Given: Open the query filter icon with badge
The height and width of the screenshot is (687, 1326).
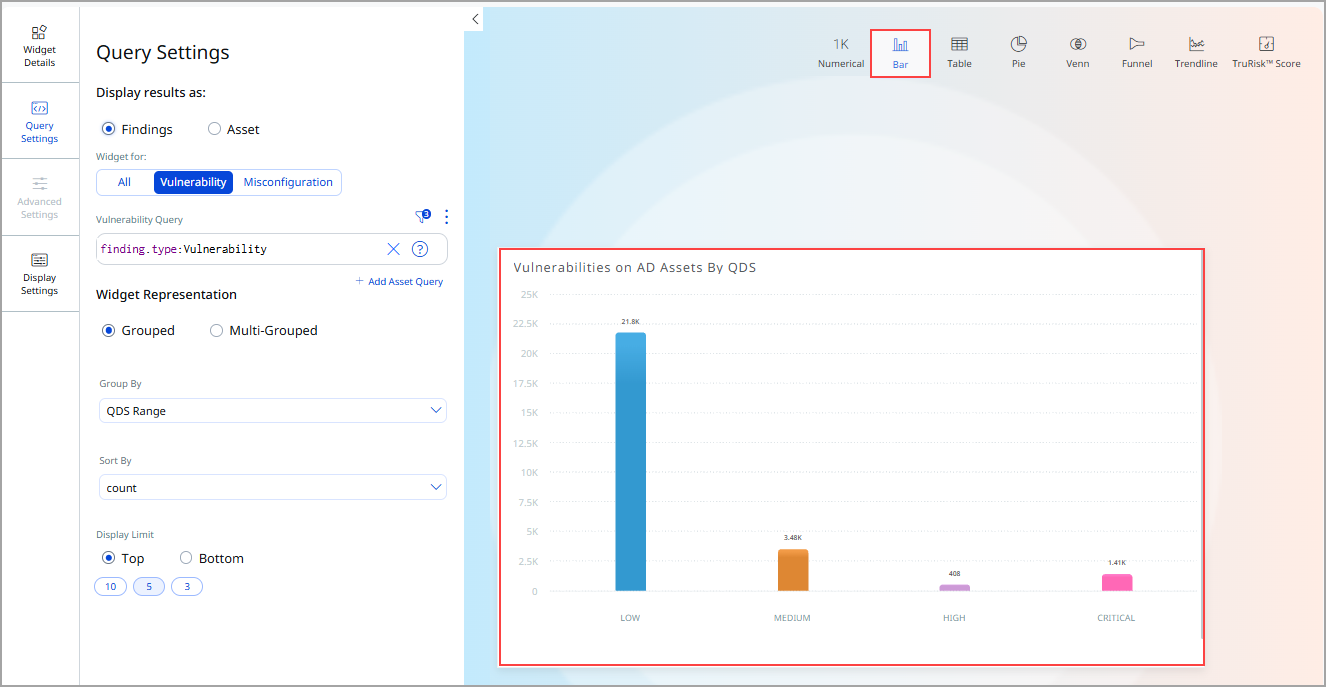Looking at the screenshot, I should point(422,216).
